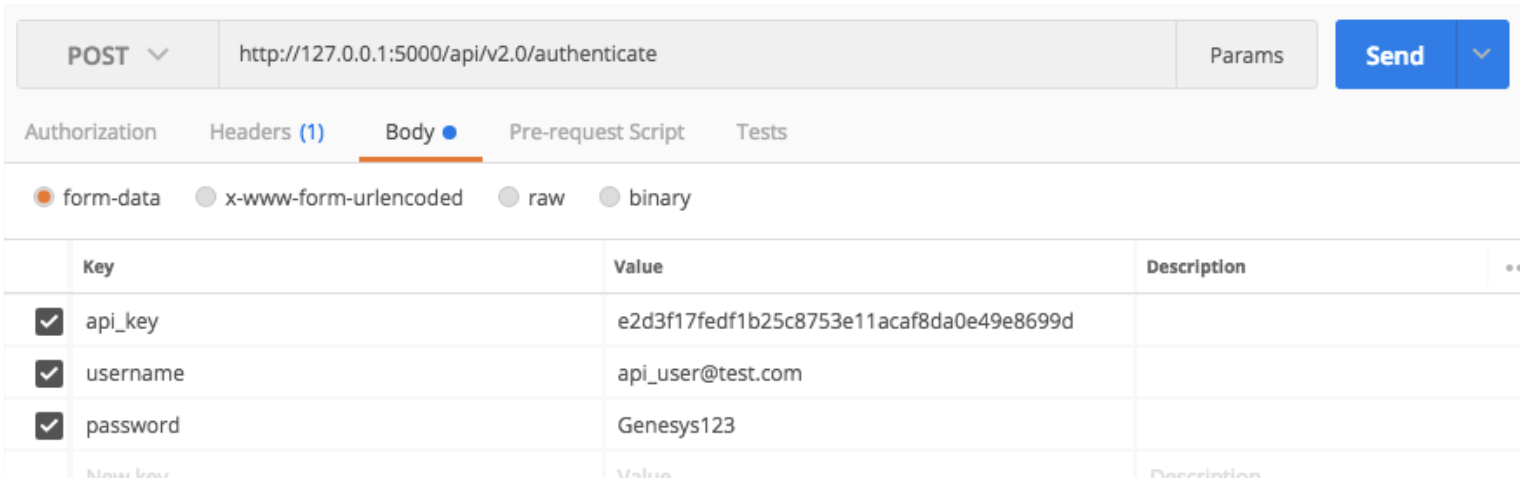Open the Pre-request Script tab

[x=597, y=132]
